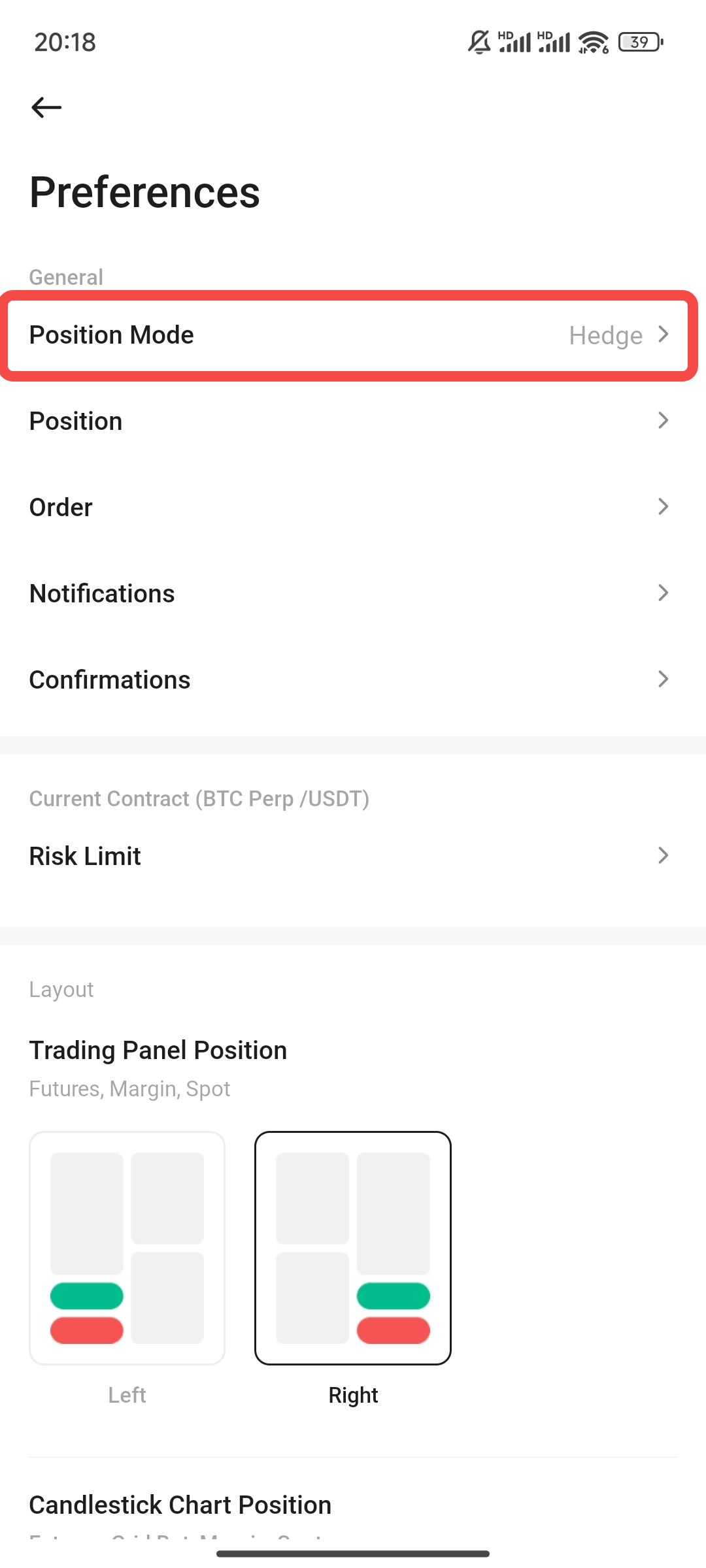Open Position Mode chevron
This screenshot has height=1568, width=706.
tap(664, 335)
